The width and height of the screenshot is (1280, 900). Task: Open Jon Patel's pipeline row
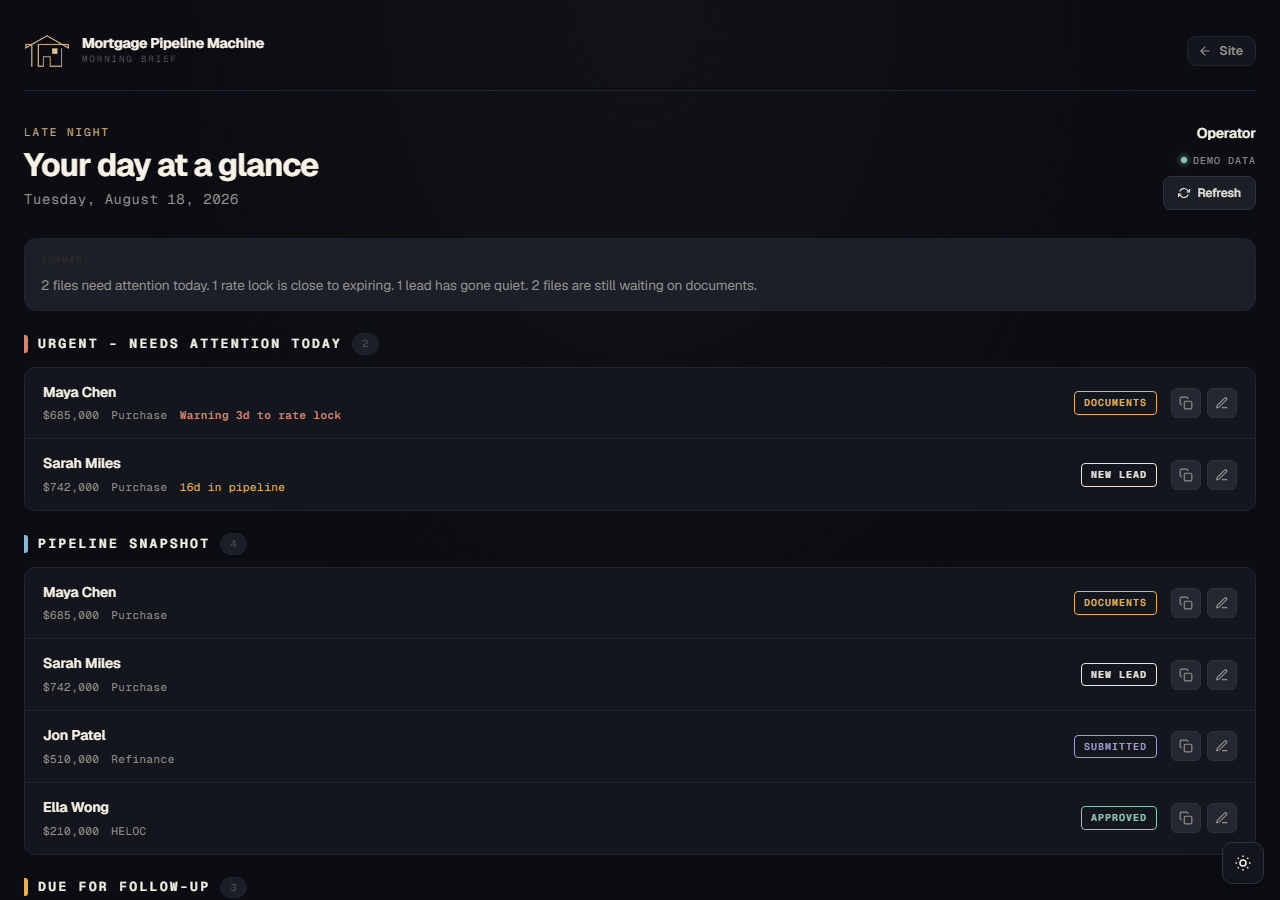[640, 747]
